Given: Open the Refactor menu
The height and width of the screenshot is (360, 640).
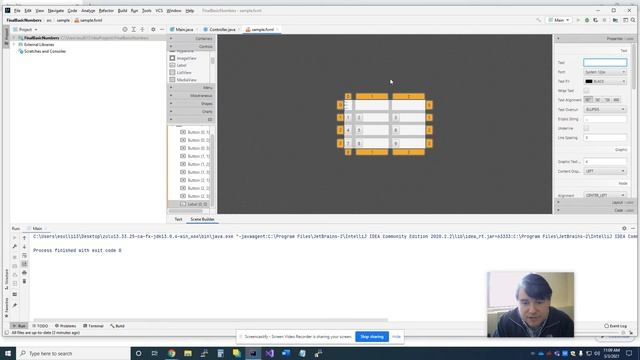Looking at the screenshot, I should 106,11.
